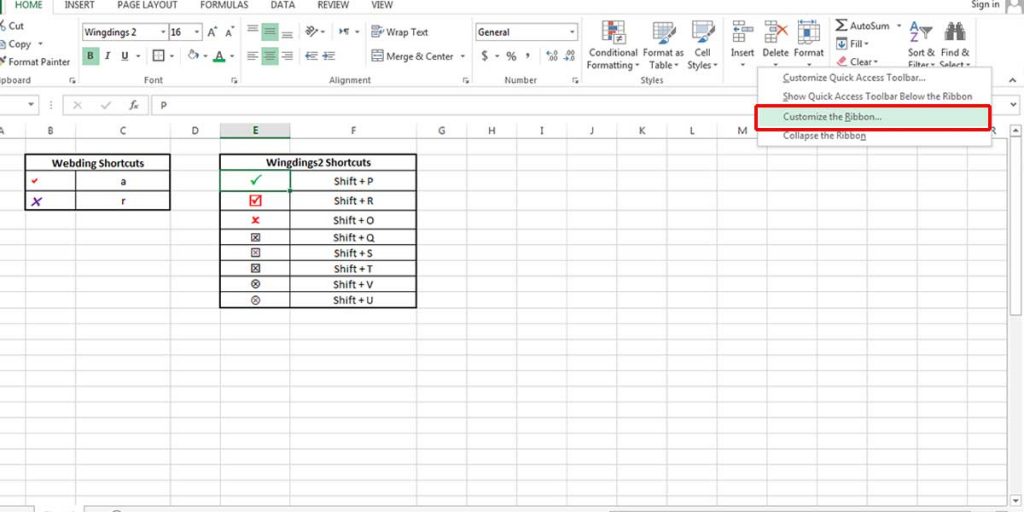The image size is (1024, 512).
Task: Toggle Middle Align button
Action: pyautogui.click(x=270, y=32)
